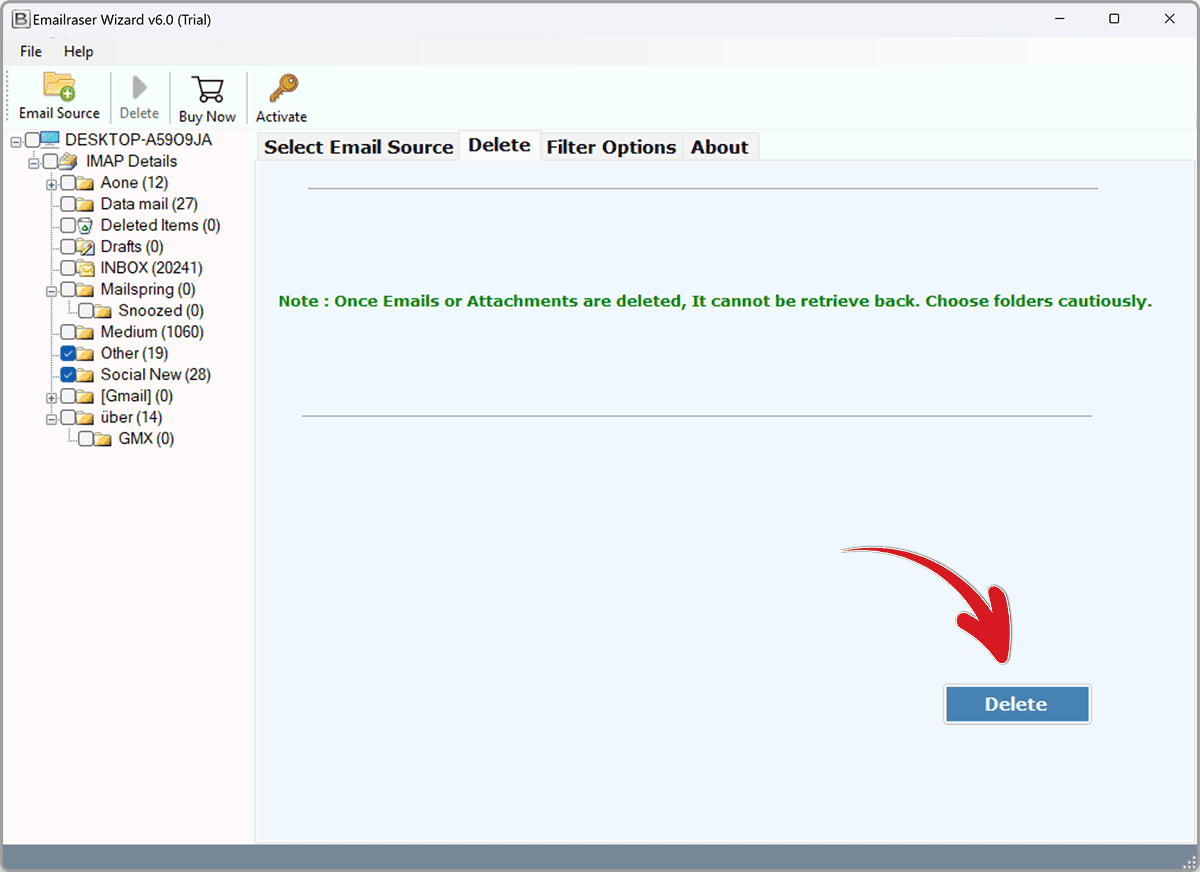Click the Aone folder icon
Viewport: 1200px width, 872px height.
point(86,183)
